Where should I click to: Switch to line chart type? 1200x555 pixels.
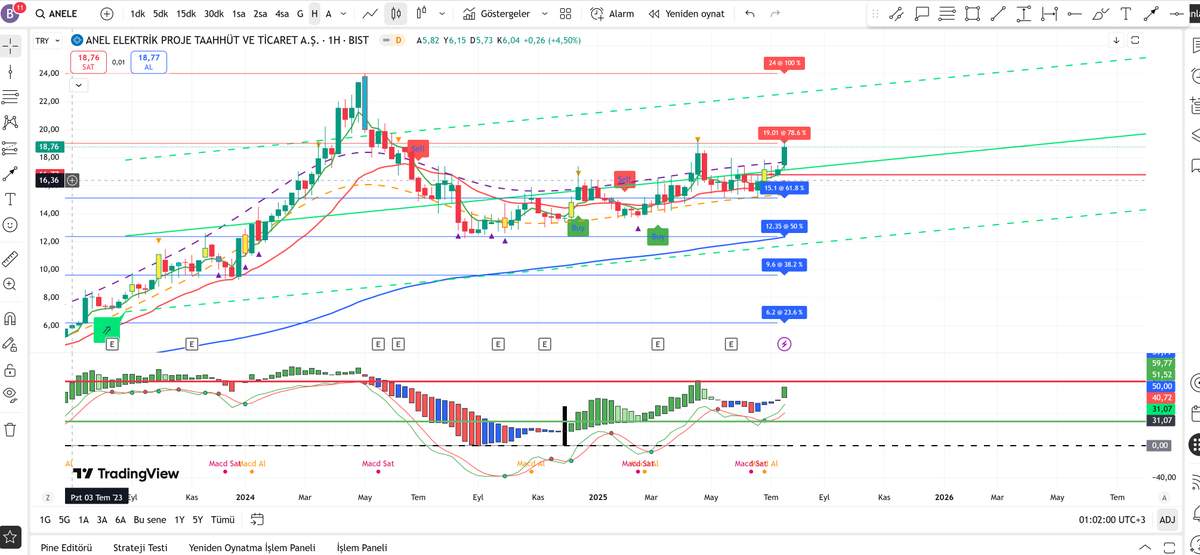click(370, 14)
